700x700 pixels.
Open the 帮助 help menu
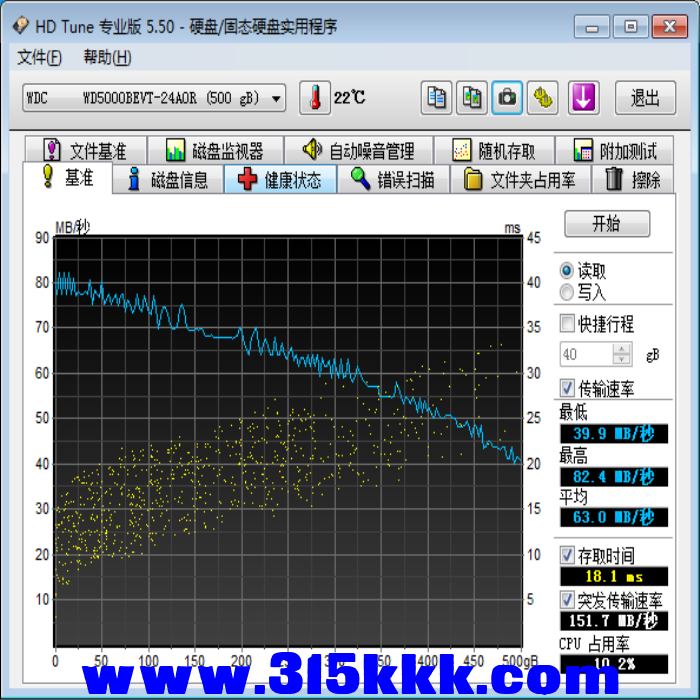(x=107, y=58)
